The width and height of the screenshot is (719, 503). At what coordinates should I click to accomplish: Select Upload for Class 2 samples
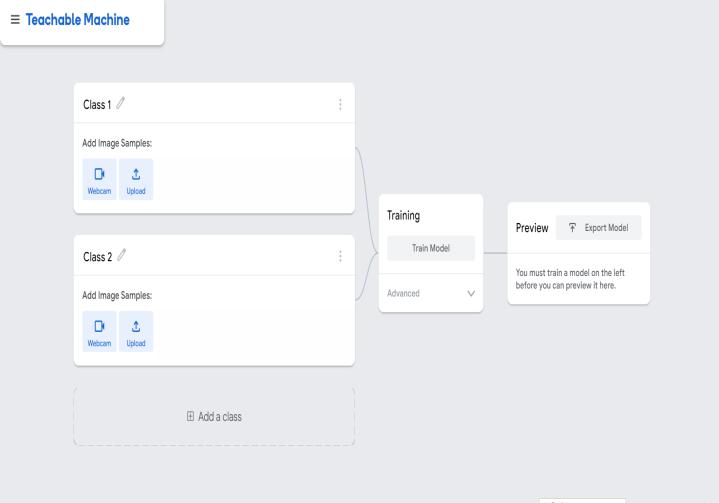point(136,331)
